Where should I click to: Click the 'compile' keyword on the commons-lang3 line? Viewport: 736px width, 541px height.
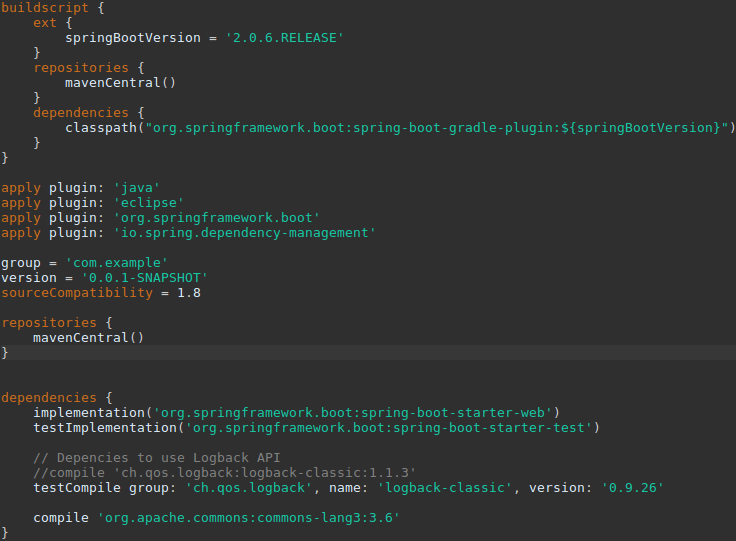tap(61, 518)
